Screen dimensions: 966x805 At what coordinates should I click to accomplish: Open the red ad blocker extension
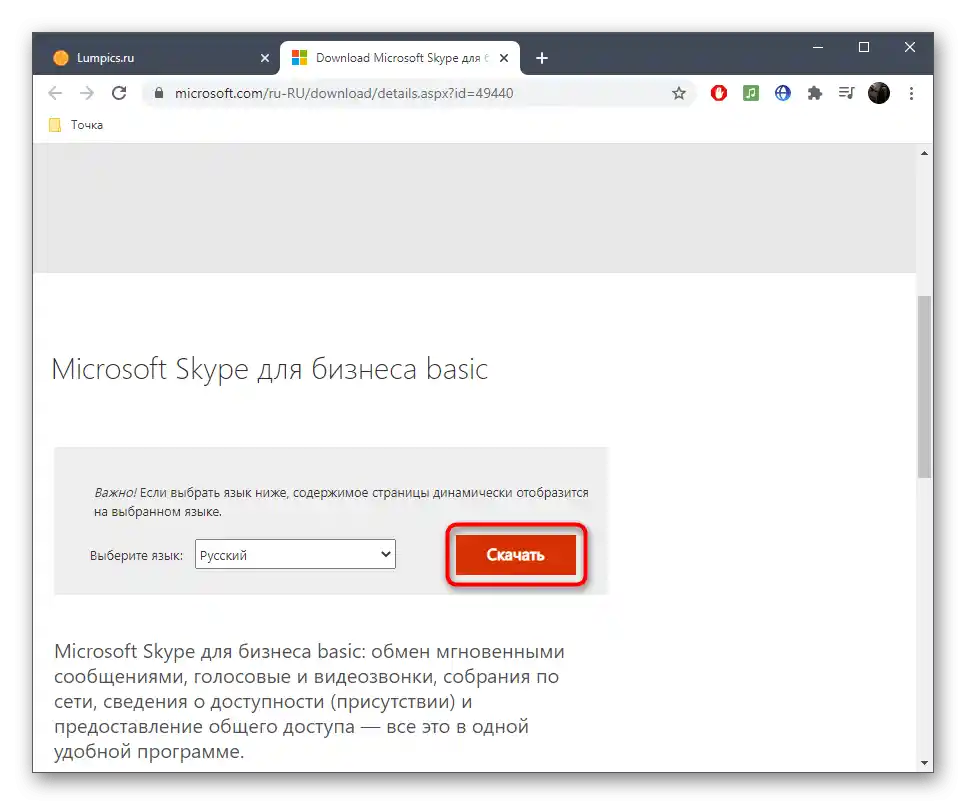point(718,93)
